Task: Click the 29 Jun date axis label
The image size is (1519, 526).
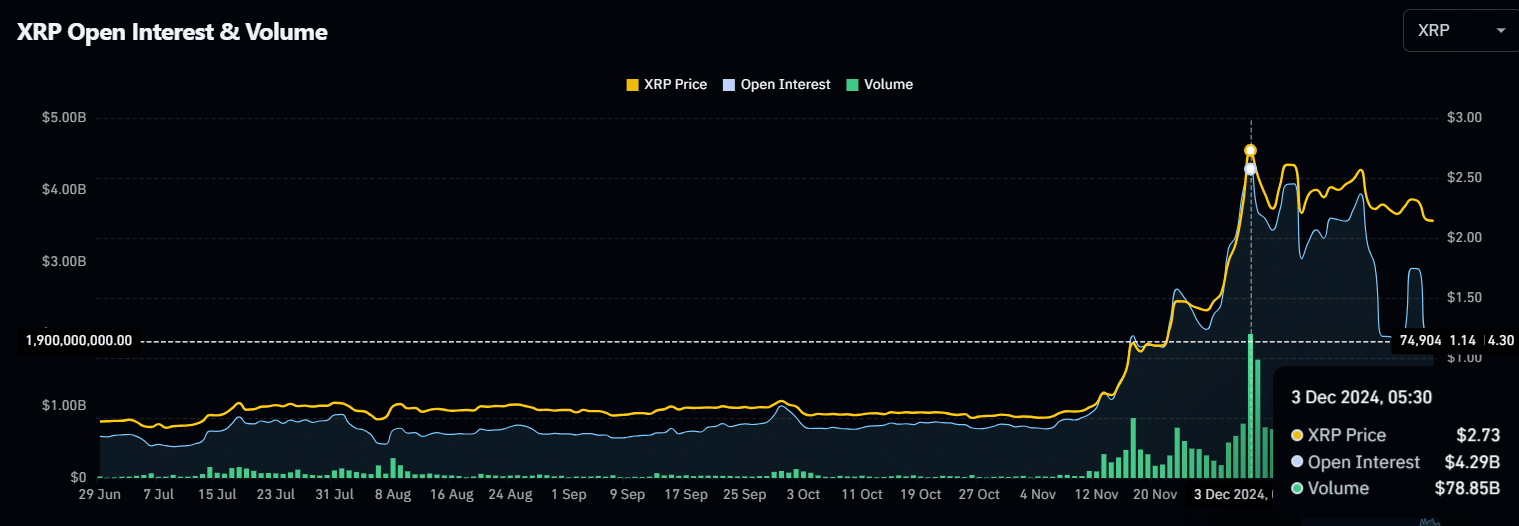Action: [x=99, y=495]
